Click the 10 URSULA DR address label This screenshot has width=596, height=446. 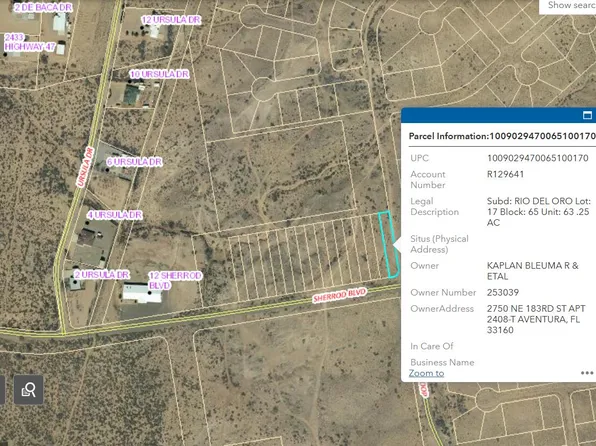coord(159,74)
